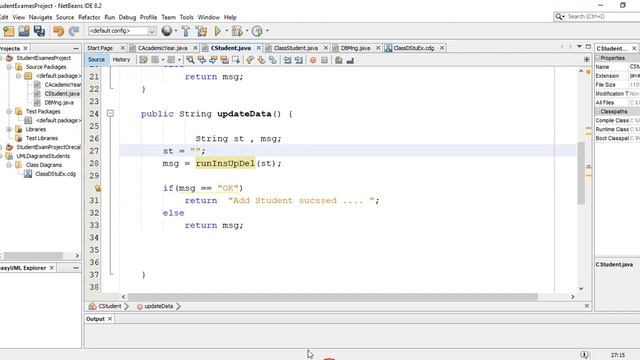640x360 pixels.
Task: Click the Next Bookmark icon
Action: 261,60
